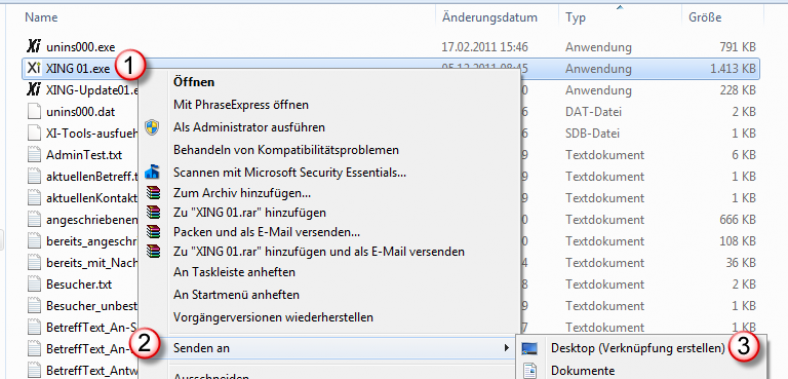Click the AdminTest.txt document icon
The height and width of the screenshot is (379, 788).
pyautogui.click(x=34, y=154)
